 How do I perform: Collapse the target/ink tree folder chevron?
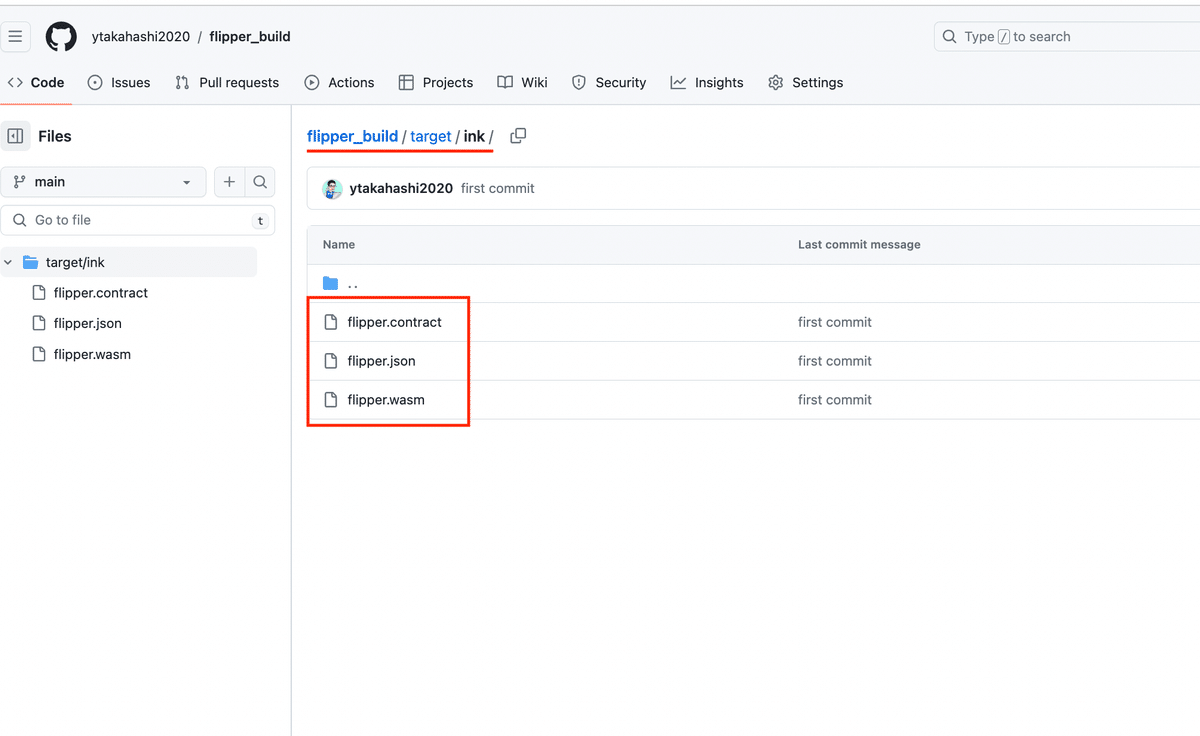coord(9,263)
